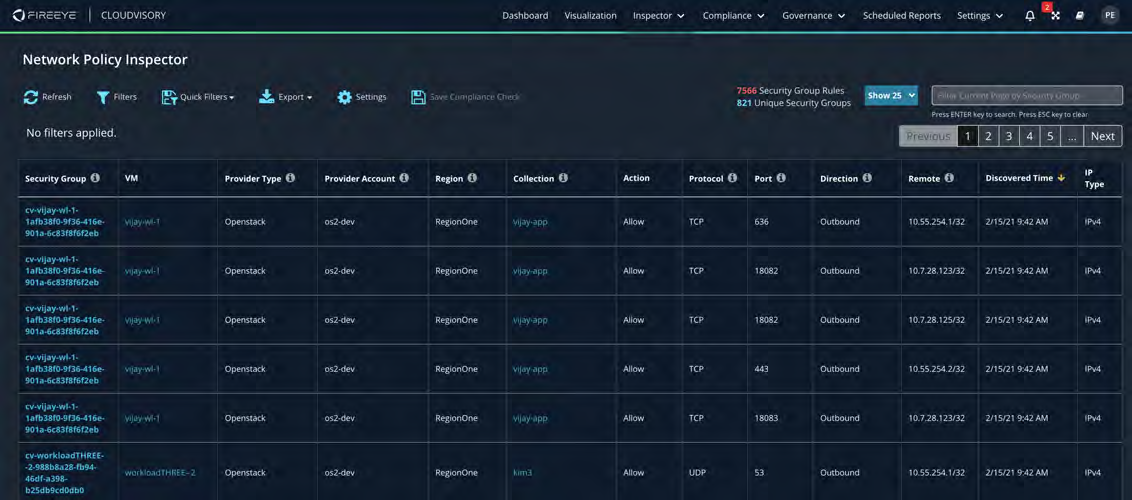This screenshot has width=1132, height=500.
Task: Open the PE user avatar menu
Action: pos(1109,15)
